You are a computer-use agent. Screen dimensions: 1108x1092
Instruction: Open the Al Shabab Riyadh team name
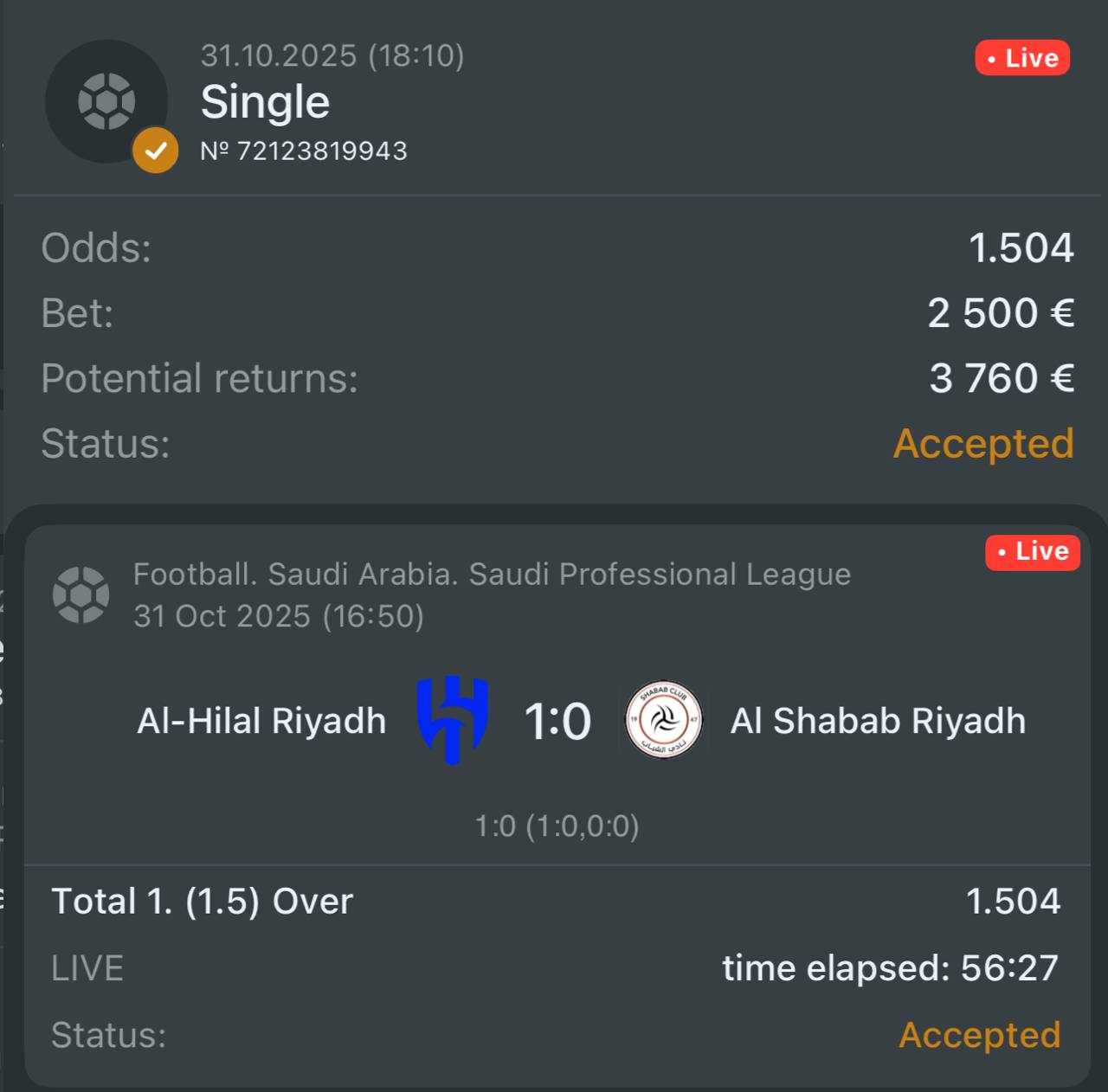click(878, 721)
